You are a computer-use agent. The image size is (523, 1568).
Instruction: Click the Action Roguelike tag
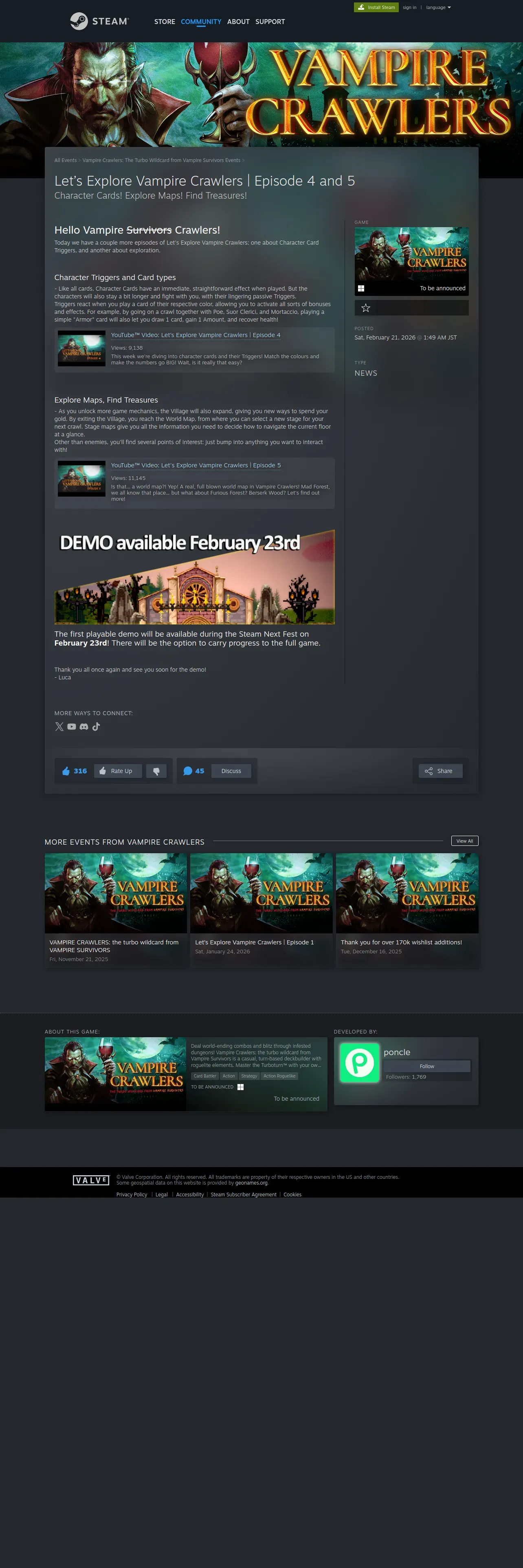(279, 1076)
